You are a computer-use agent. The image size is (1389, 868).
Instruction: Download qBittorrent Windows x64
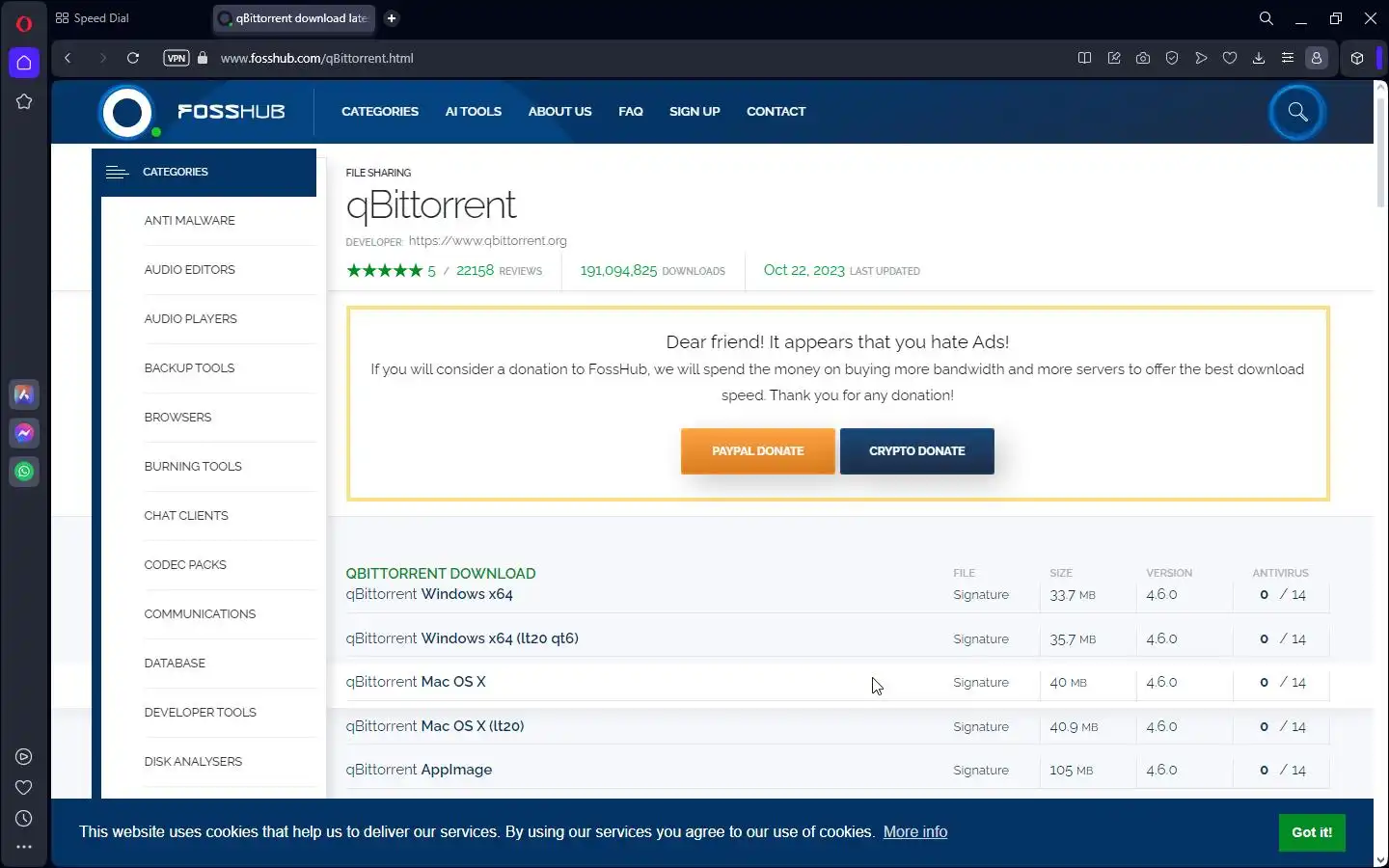[429, 595]
